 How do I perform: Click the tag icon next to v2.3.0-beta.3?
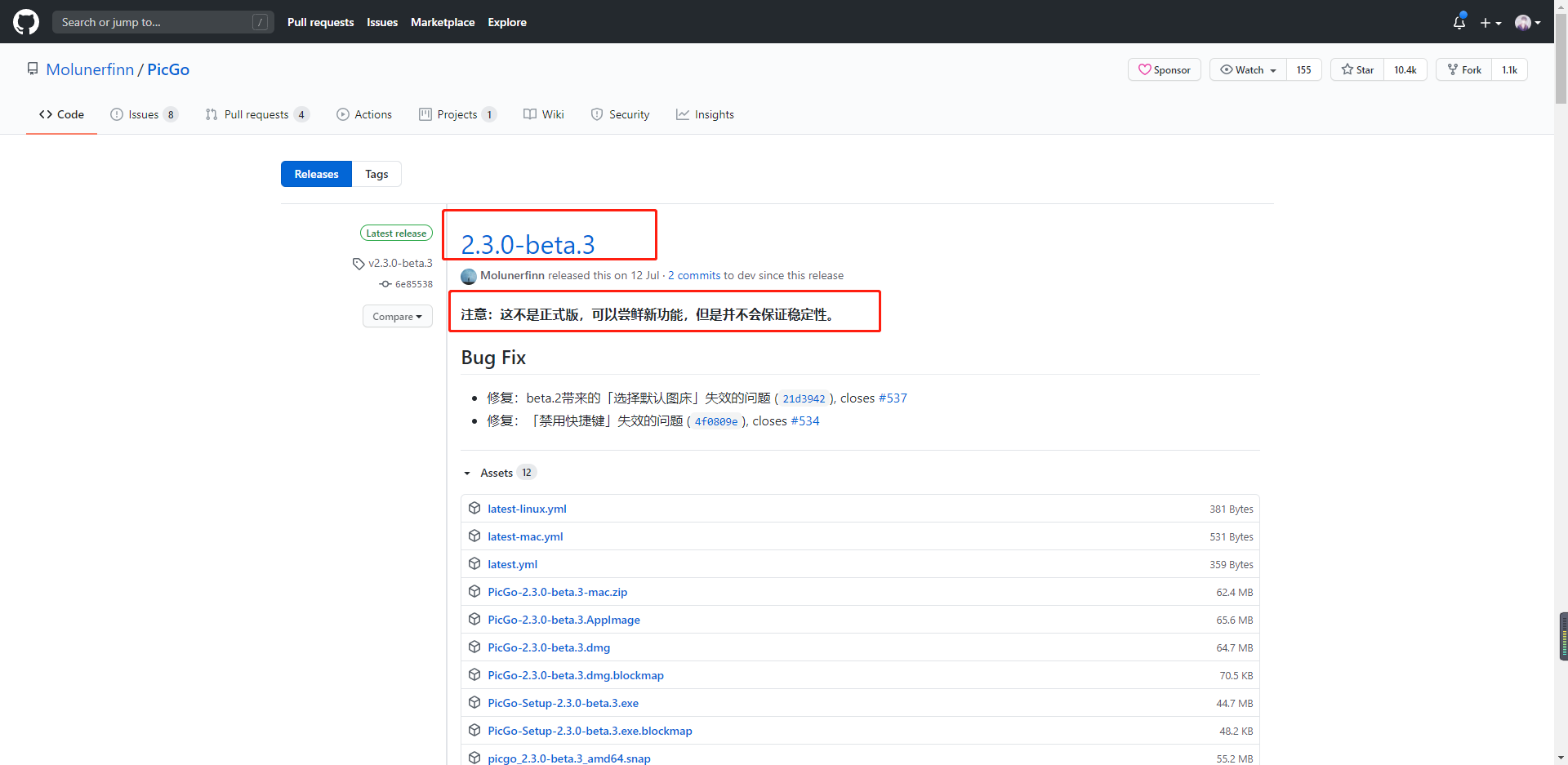click(x=359, y=264)
